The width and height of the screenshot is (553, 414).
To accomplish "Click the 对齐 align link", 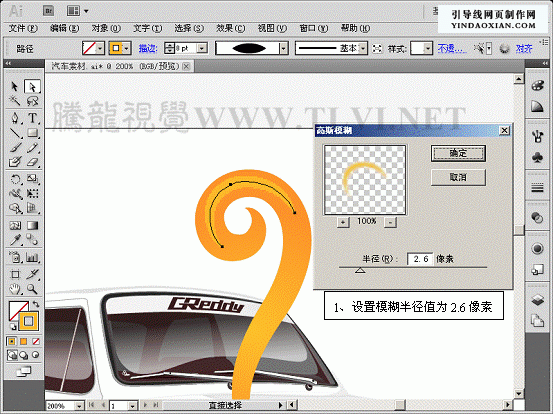I will 524,49.
